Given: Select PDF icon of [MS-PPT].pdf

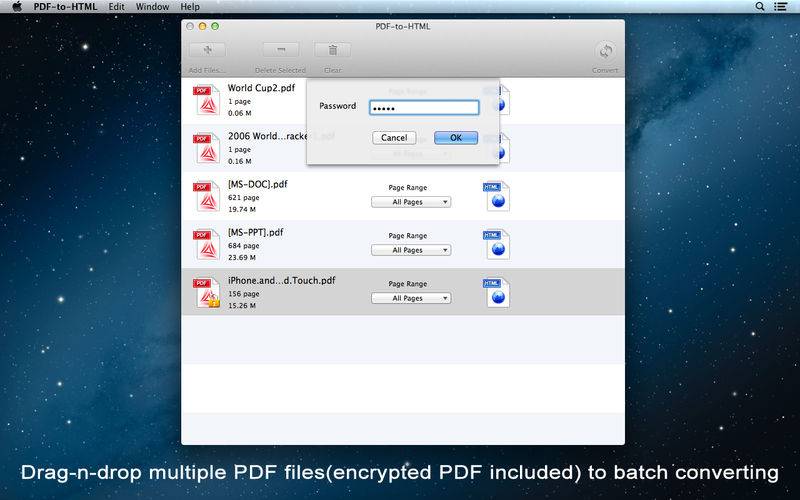Looking at the screenshot, I should point(207,244).
